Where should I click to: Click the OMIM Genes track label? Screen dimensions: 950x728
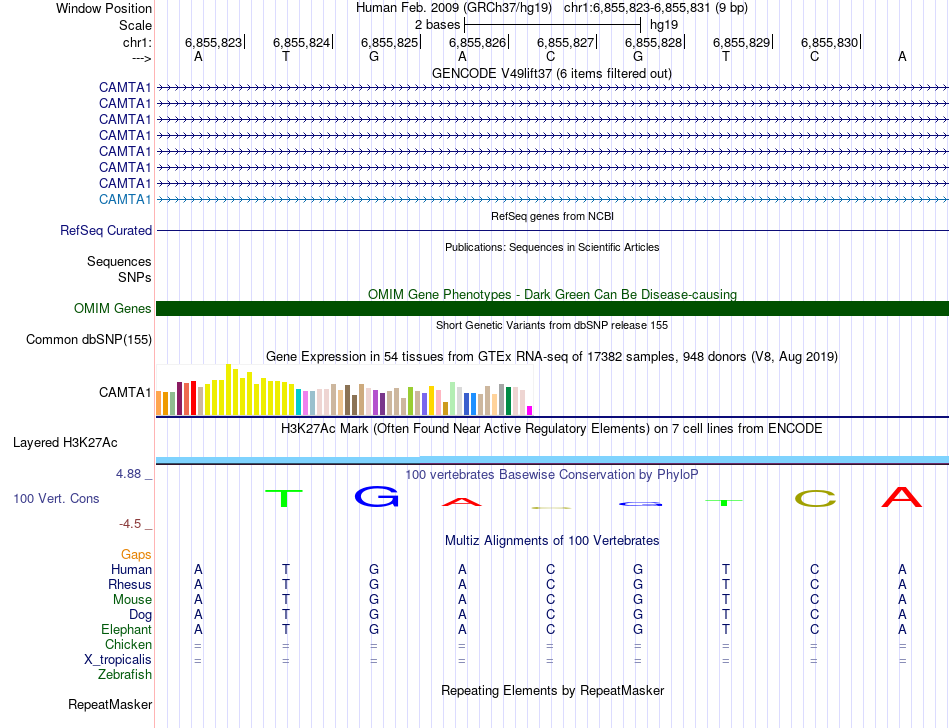click(x=112, y=309)
